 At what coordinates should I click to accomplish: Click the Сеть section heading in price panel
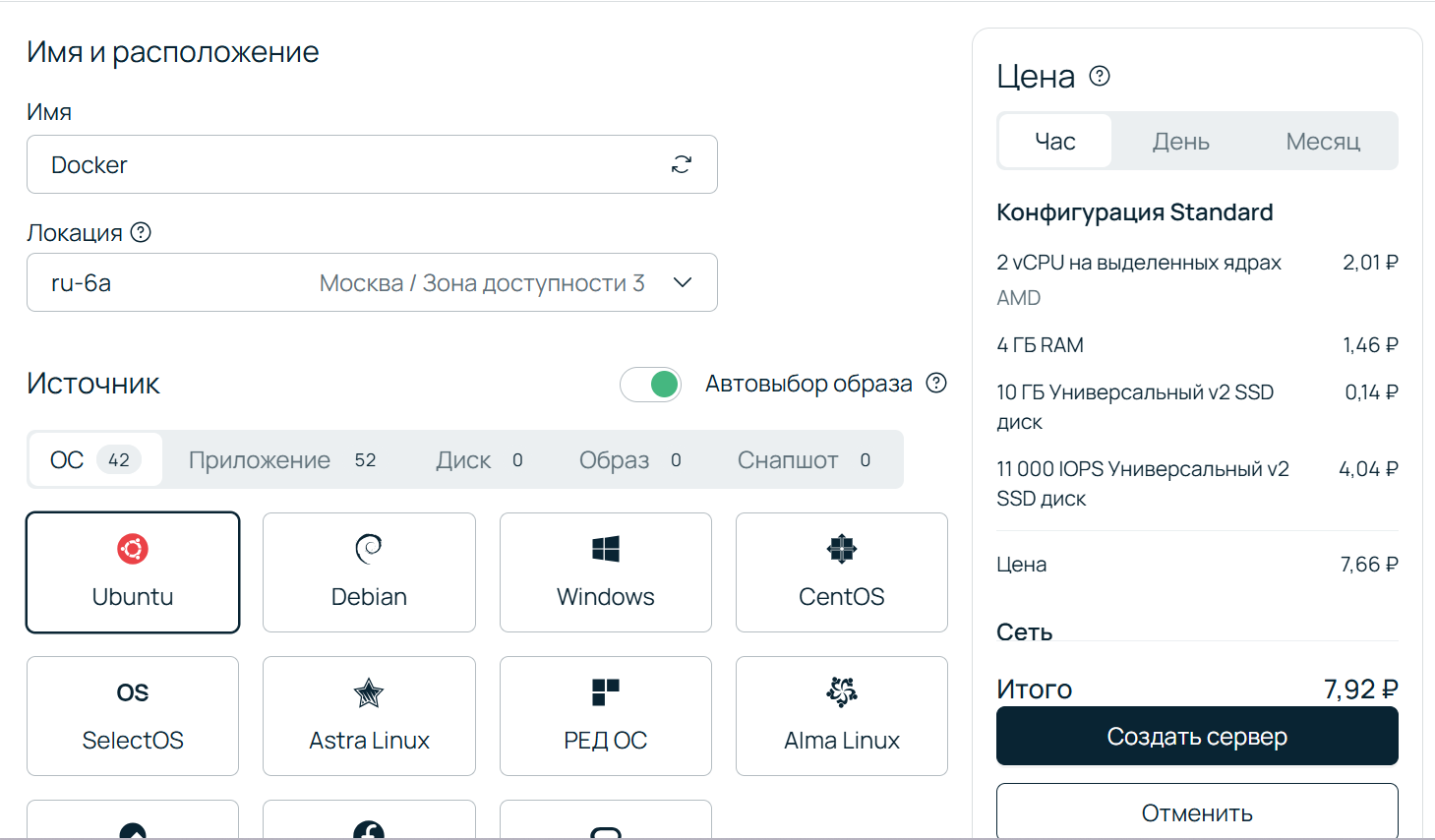[x=1024, y=631]
